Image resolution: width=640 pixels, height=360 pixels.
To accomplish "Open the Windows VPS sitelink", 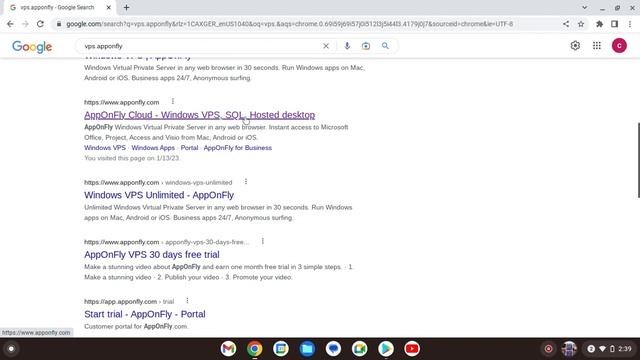I will 105,148.
